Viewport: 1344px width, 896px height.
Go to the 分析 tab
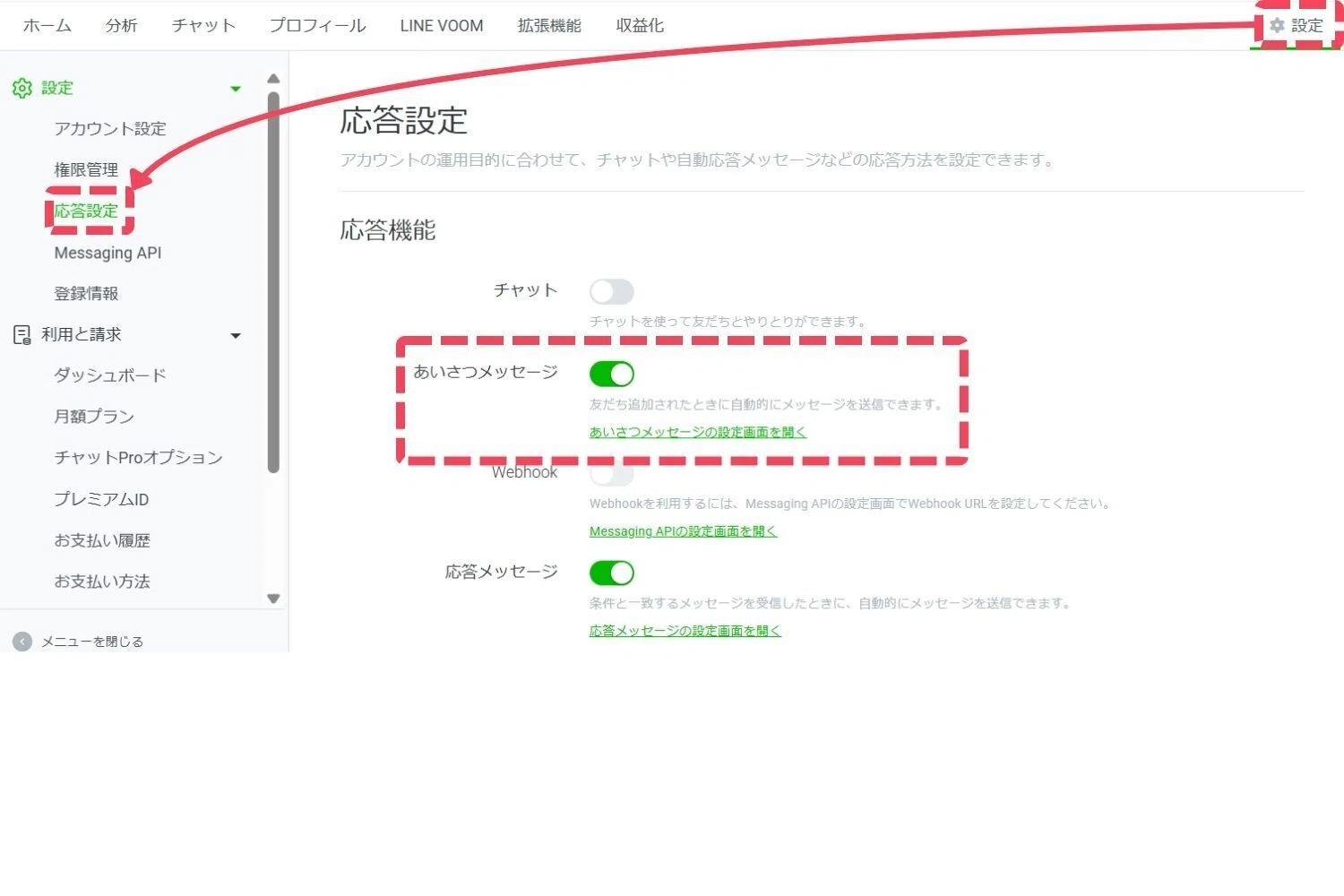121,26
